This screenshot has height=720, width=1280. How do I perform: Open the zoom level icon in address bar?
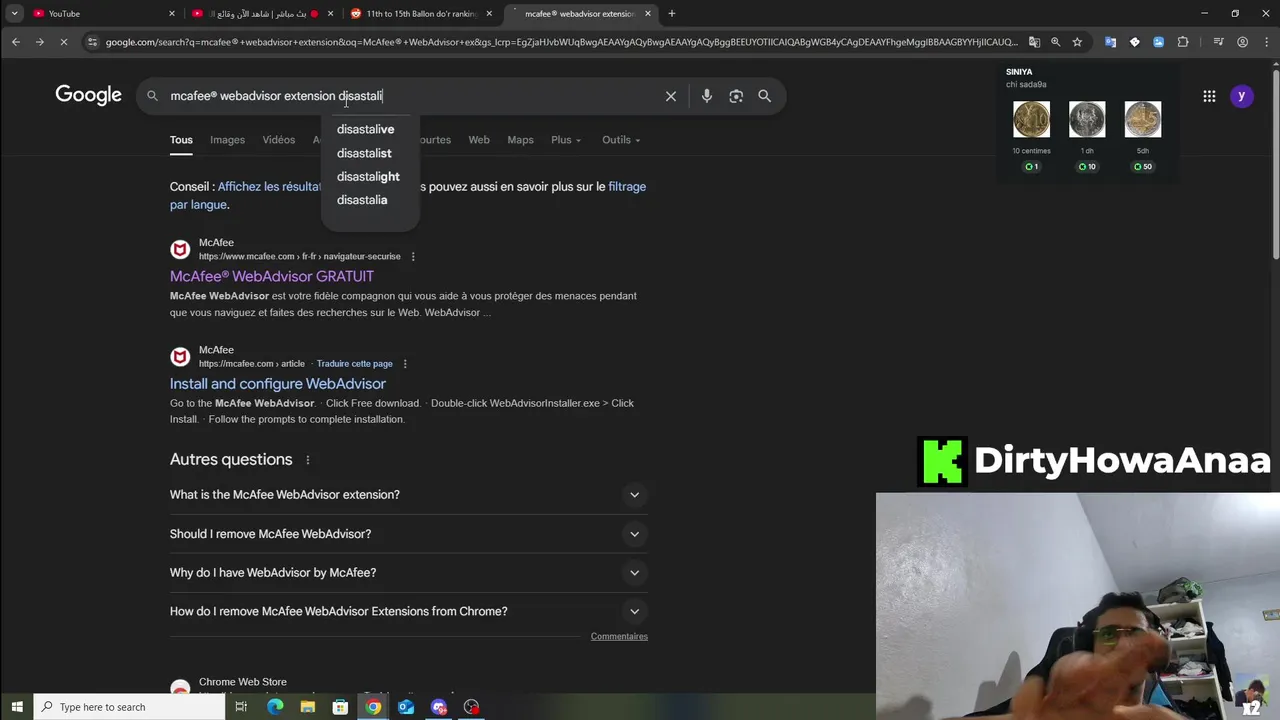[1055, 42]
